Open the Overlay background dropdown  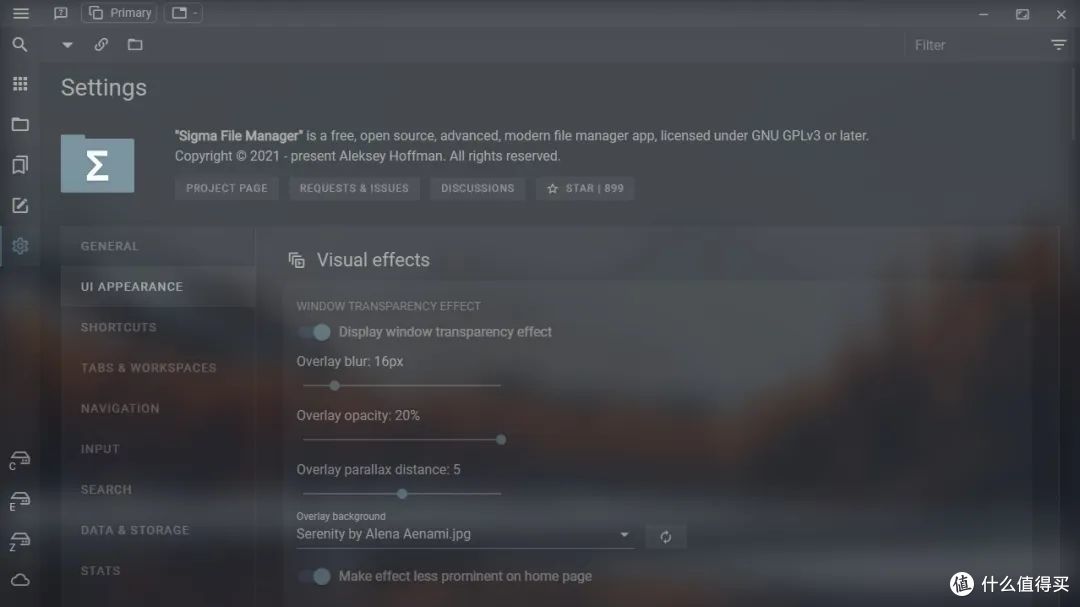pos(465,534)
